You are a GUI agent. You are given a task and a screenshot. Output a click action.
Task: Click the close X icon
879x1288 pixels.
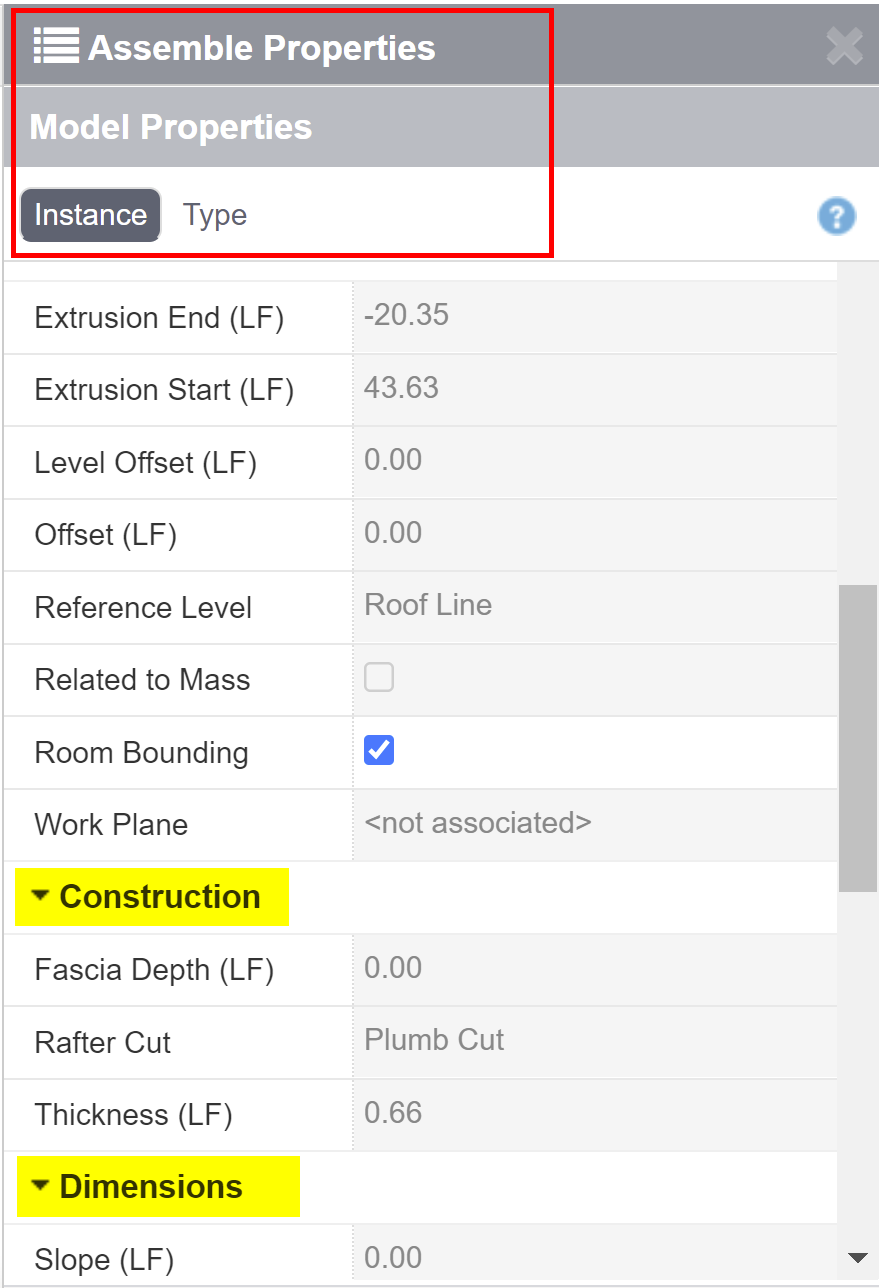pos(845,45)
